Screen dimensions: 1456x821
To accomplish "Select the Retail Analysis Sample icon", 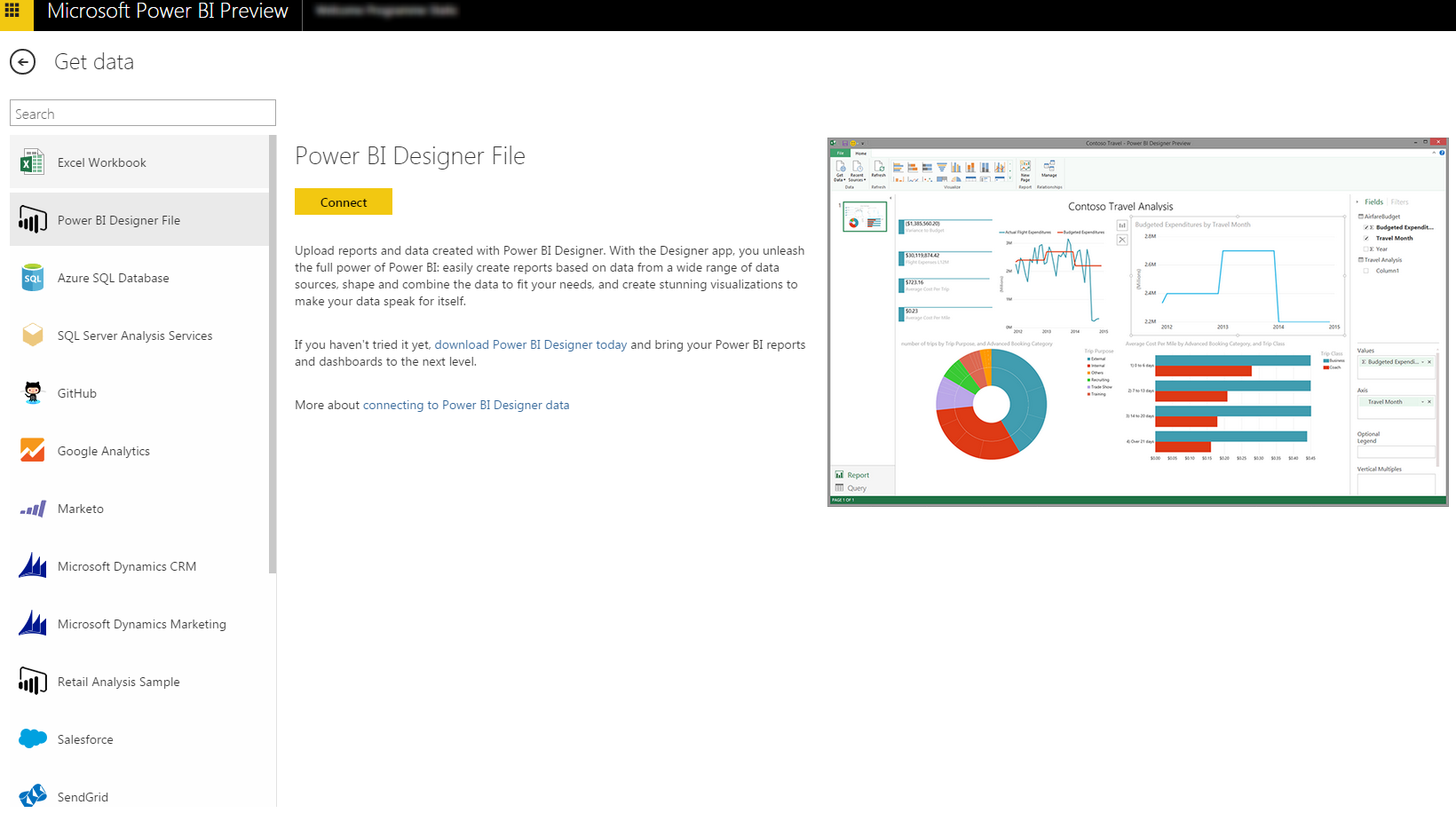I will (x=33, y=682).
